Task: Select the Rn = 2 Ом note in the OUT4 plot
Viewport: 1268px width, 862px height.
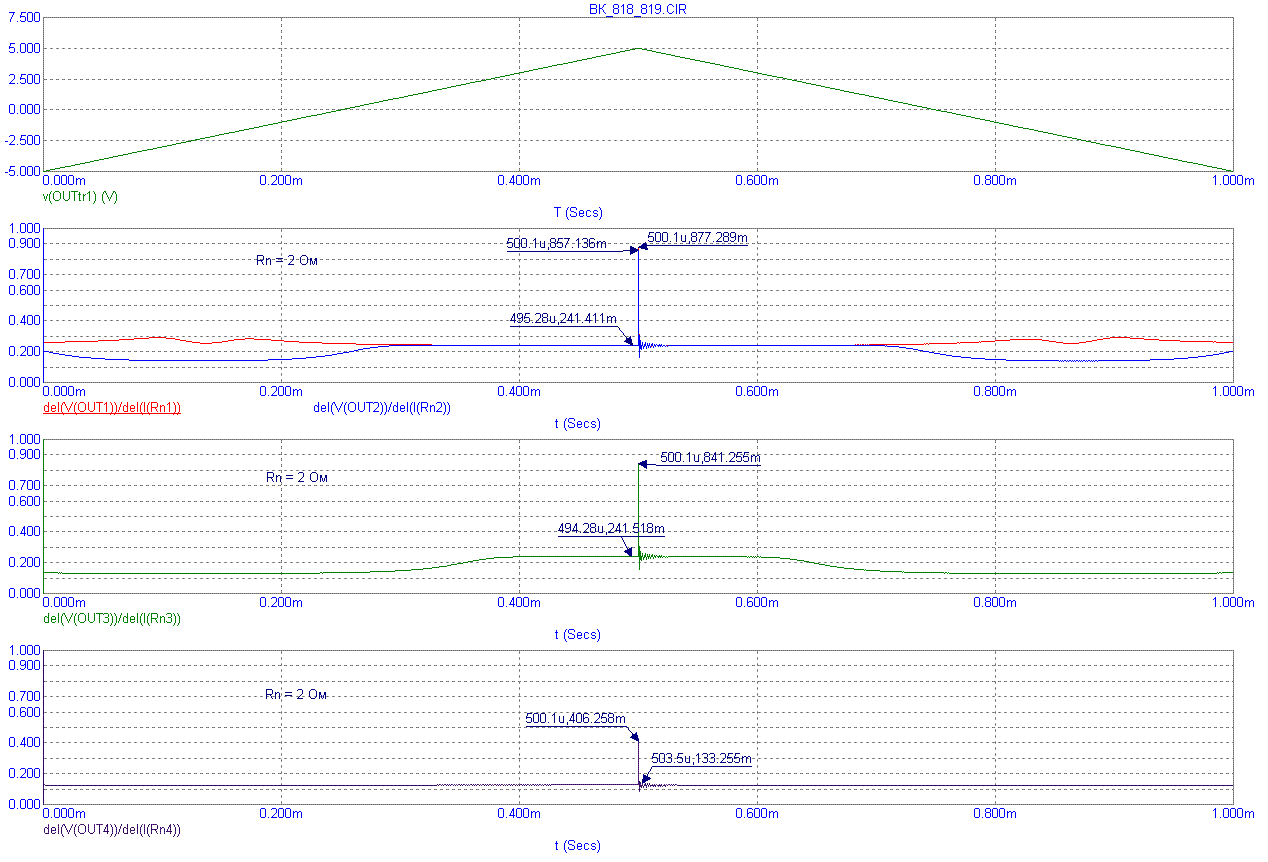Action: [296, 694]
